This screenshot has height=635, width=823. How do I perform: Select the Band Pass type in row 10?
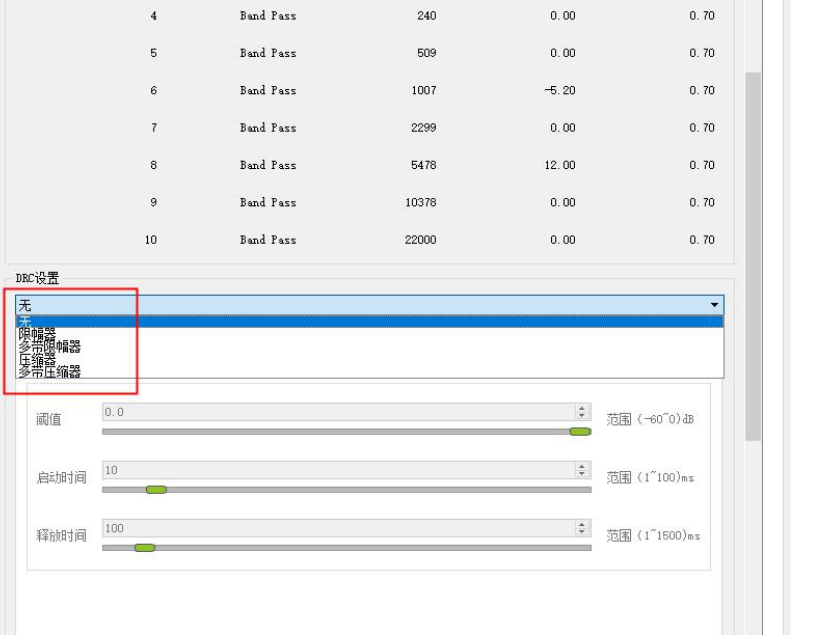(x=268, y=240)
